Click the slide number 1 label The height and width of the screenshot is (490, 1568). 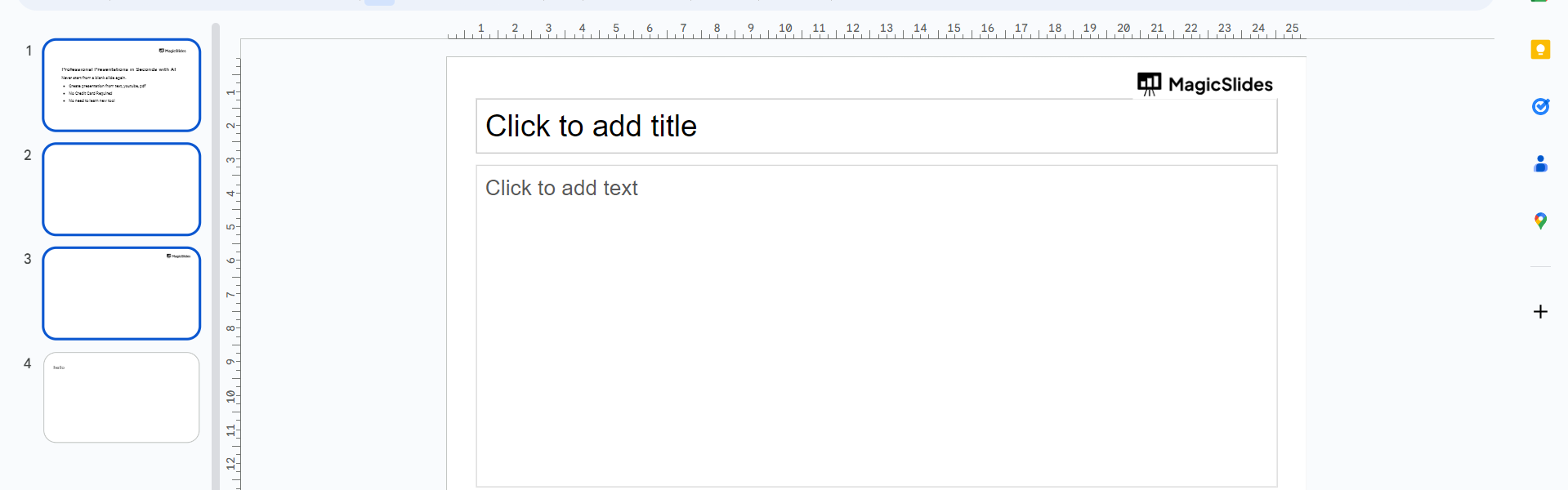click(x=29, y=51)
